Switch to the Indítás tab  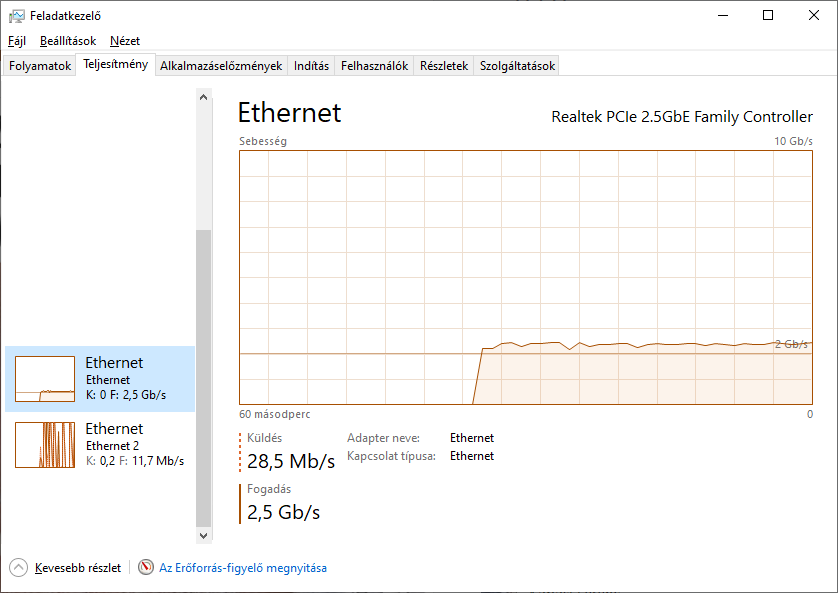click(312, 66)
